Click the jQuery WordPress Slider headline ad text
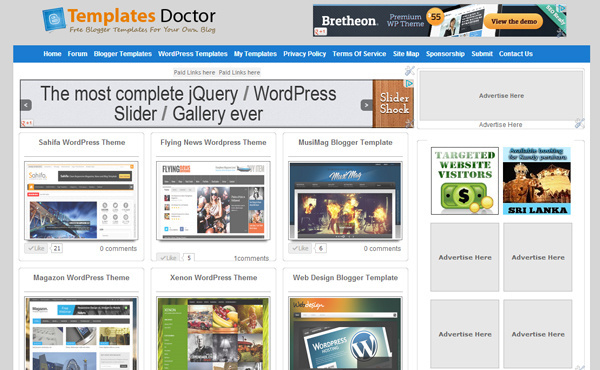This screenshot has height=370, width=600. [188, 104]
